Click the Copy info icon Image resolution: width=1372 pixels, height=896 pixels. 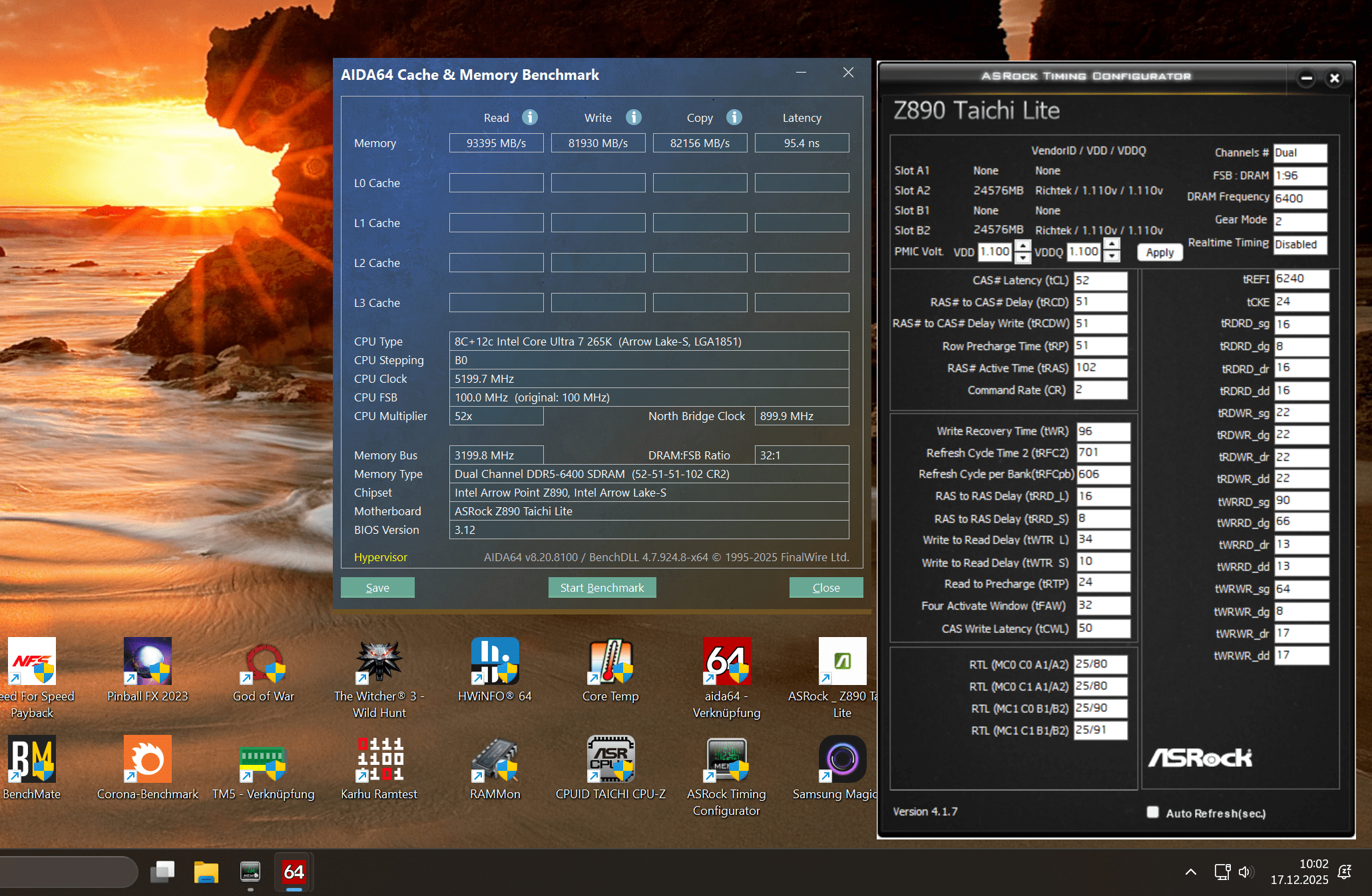click(734, 117)
